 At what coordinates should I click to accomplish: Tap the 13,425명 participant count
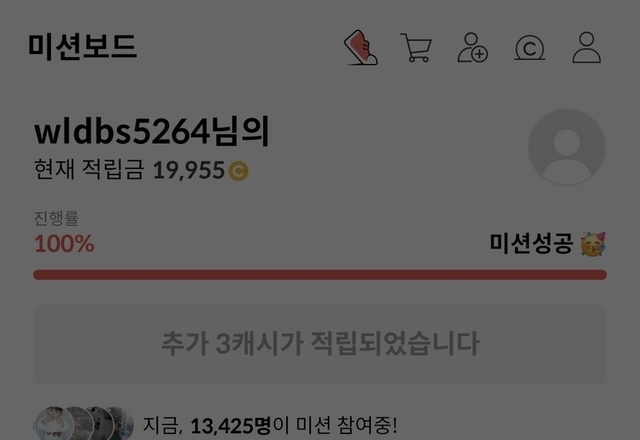coord(231,426)
